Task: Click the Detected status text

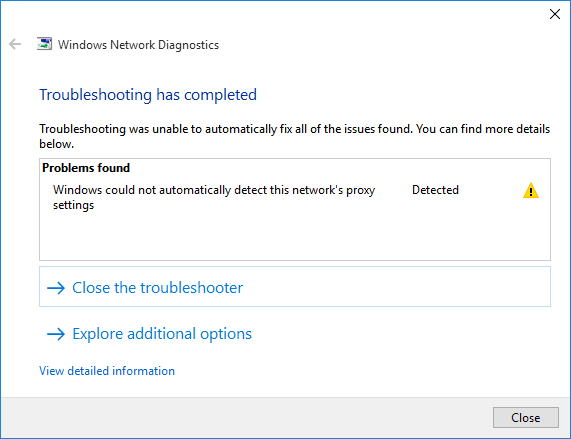Action: (x=435, y=190)
